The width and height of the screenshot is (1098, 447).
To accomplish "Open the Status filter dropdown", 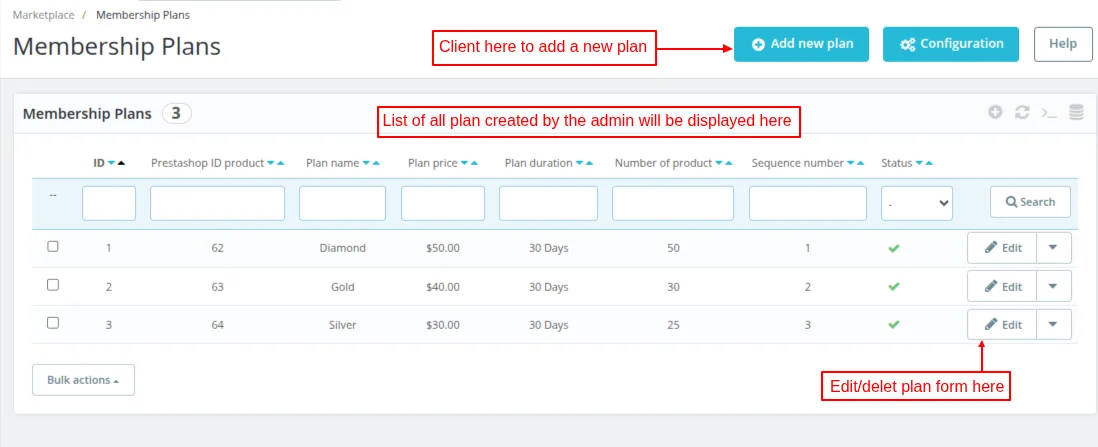I will coord(916,203).
